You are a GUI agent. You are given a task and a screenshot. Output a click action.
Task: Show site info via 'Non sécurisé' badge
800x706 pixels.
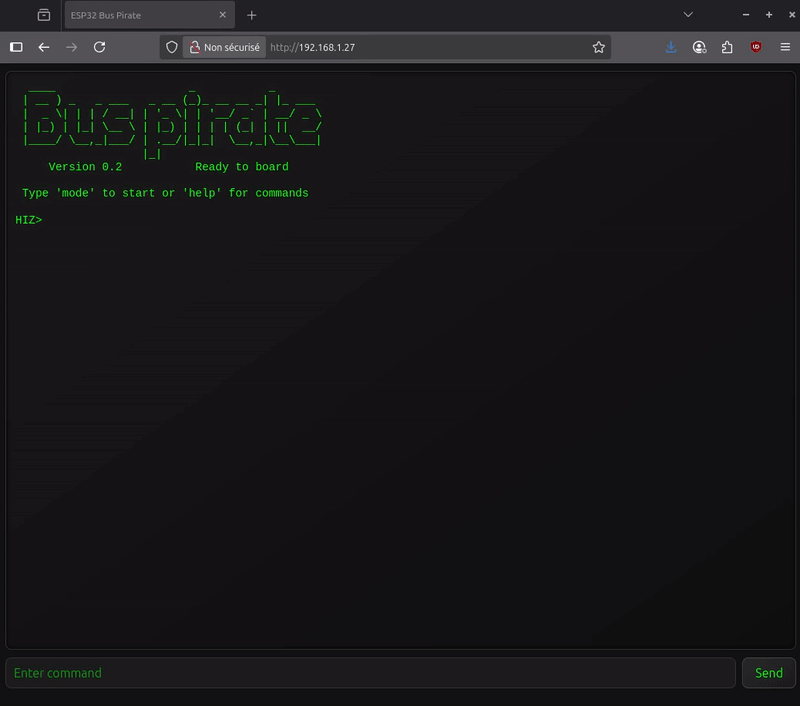pyautogui.click(x=223, y=47)
